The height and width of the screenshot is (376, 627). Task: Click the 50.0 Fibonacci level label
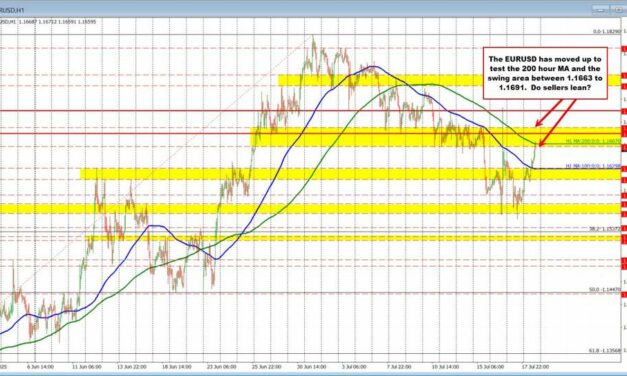(x=605, y=289)
